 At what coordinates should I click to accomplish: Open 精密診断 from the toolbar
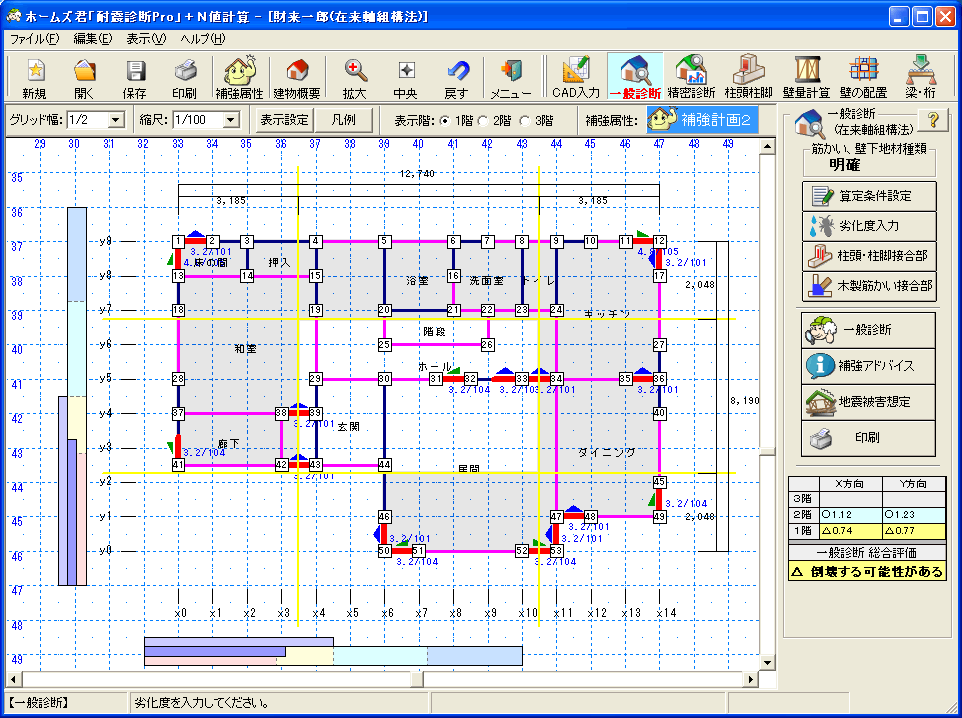pos(692,78)
